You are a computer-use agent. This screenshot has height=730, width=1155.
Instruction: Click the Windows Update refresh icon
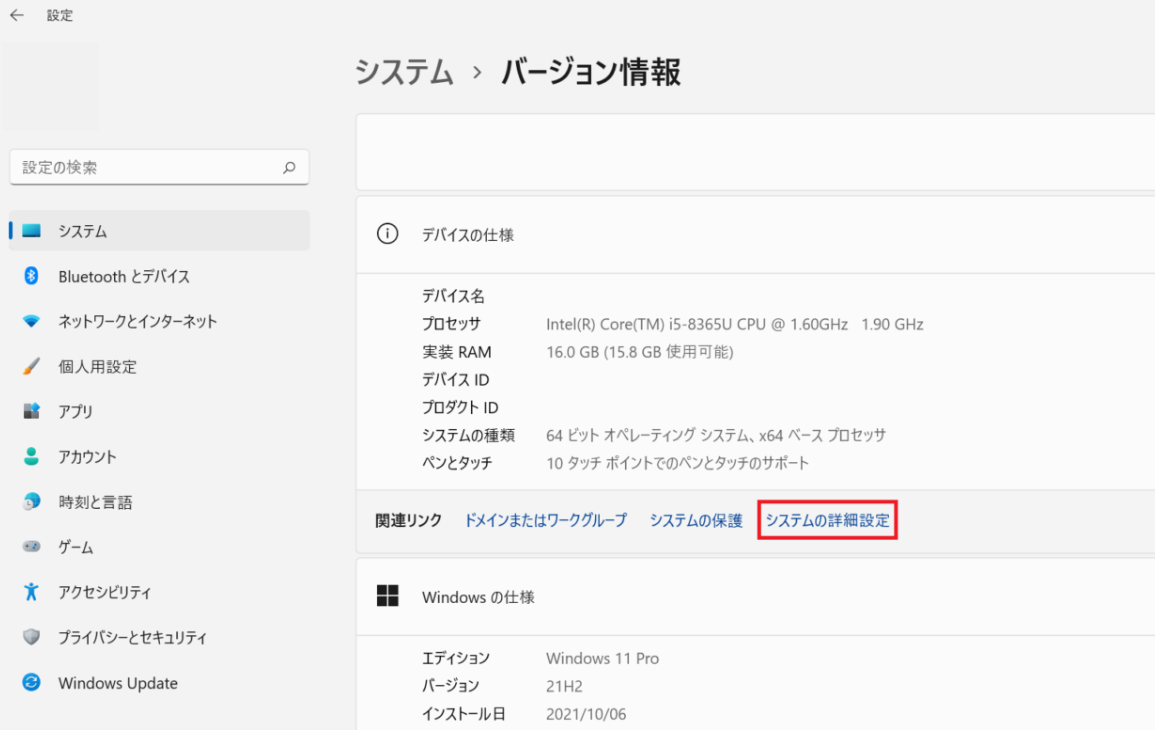tap(31, 682)
